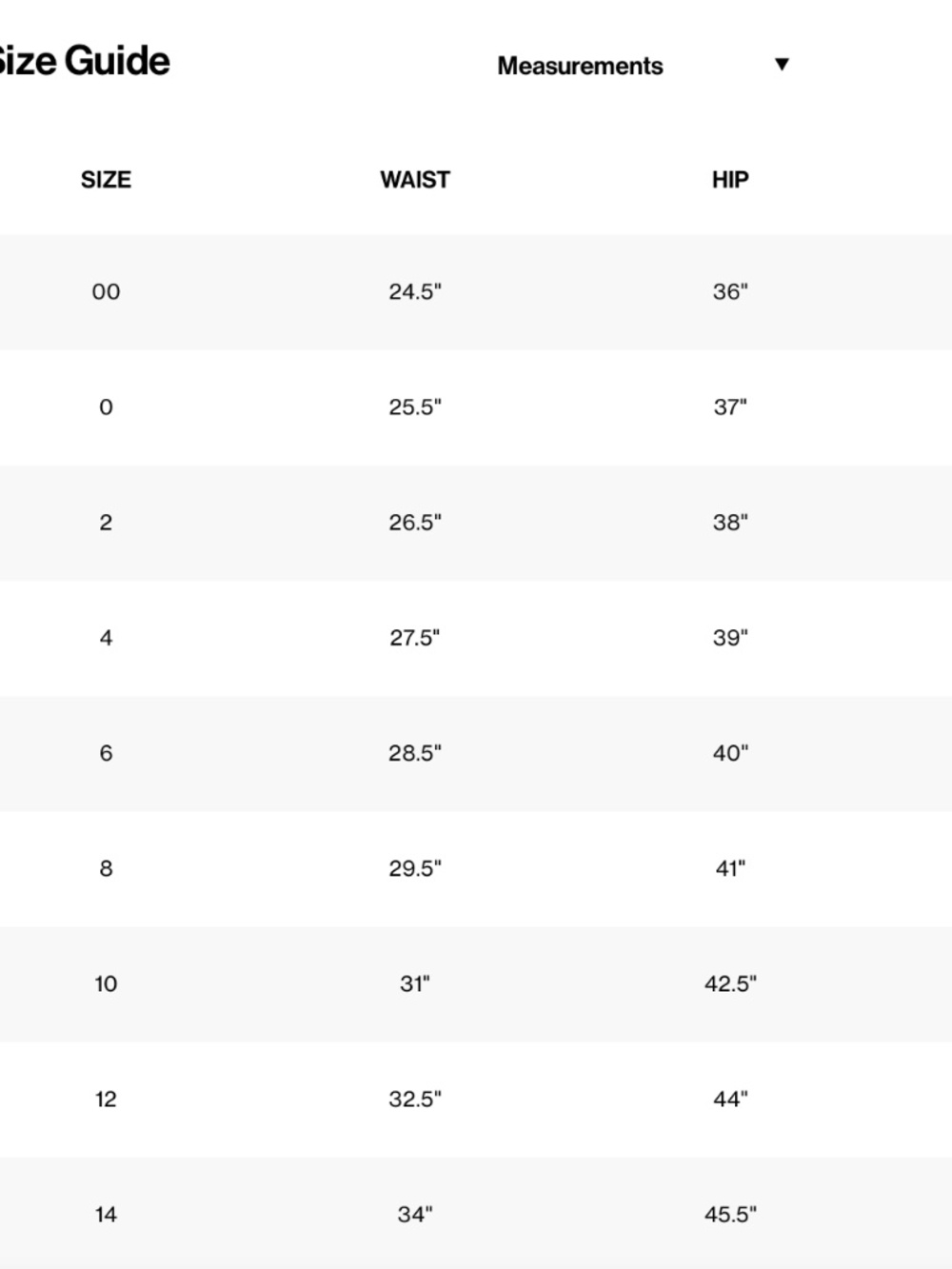
Task: Click the 32.5" waist value
Action: point(415,1099)
